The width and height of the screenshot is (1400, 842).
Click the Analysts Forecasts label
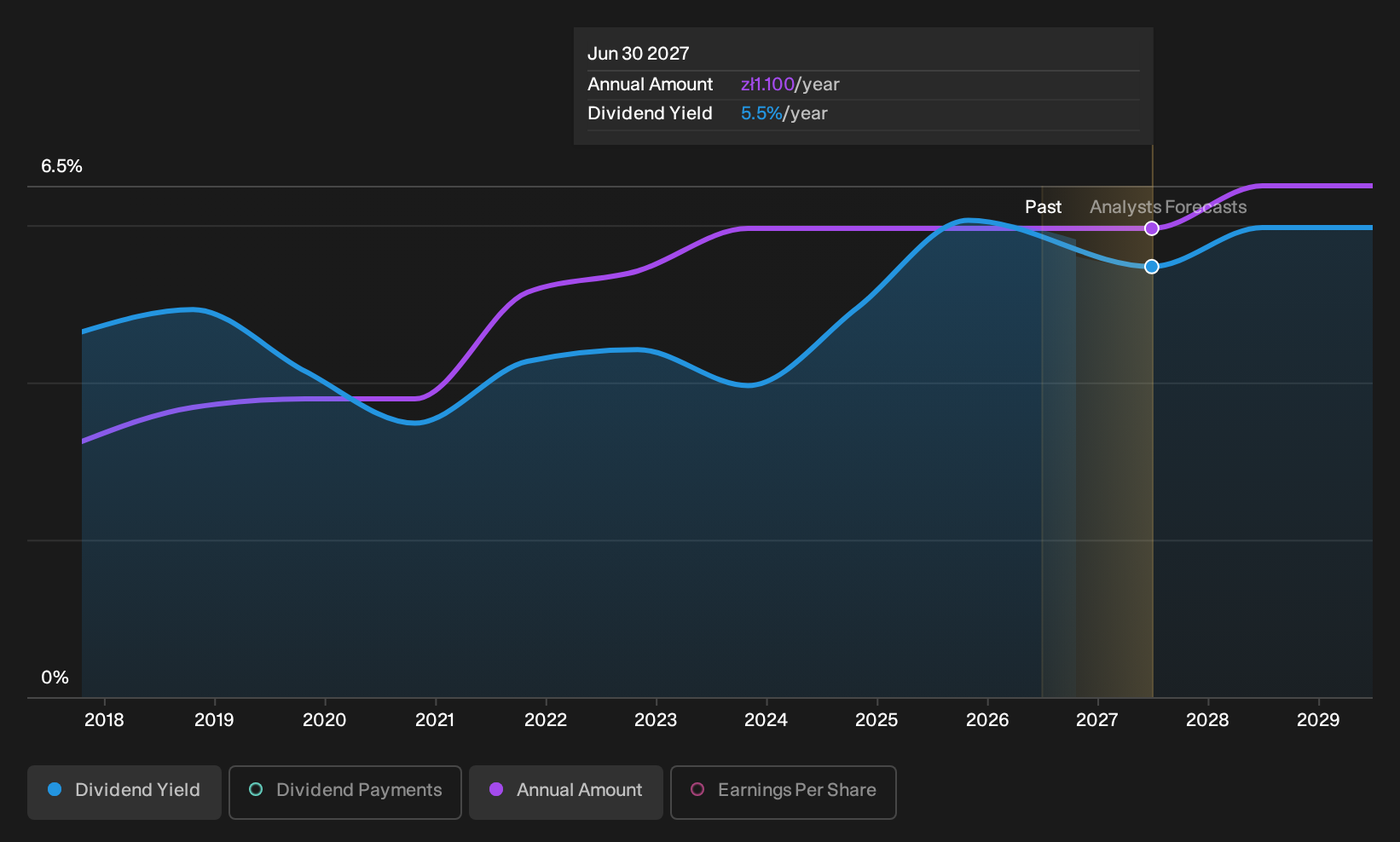point(1168,207)
